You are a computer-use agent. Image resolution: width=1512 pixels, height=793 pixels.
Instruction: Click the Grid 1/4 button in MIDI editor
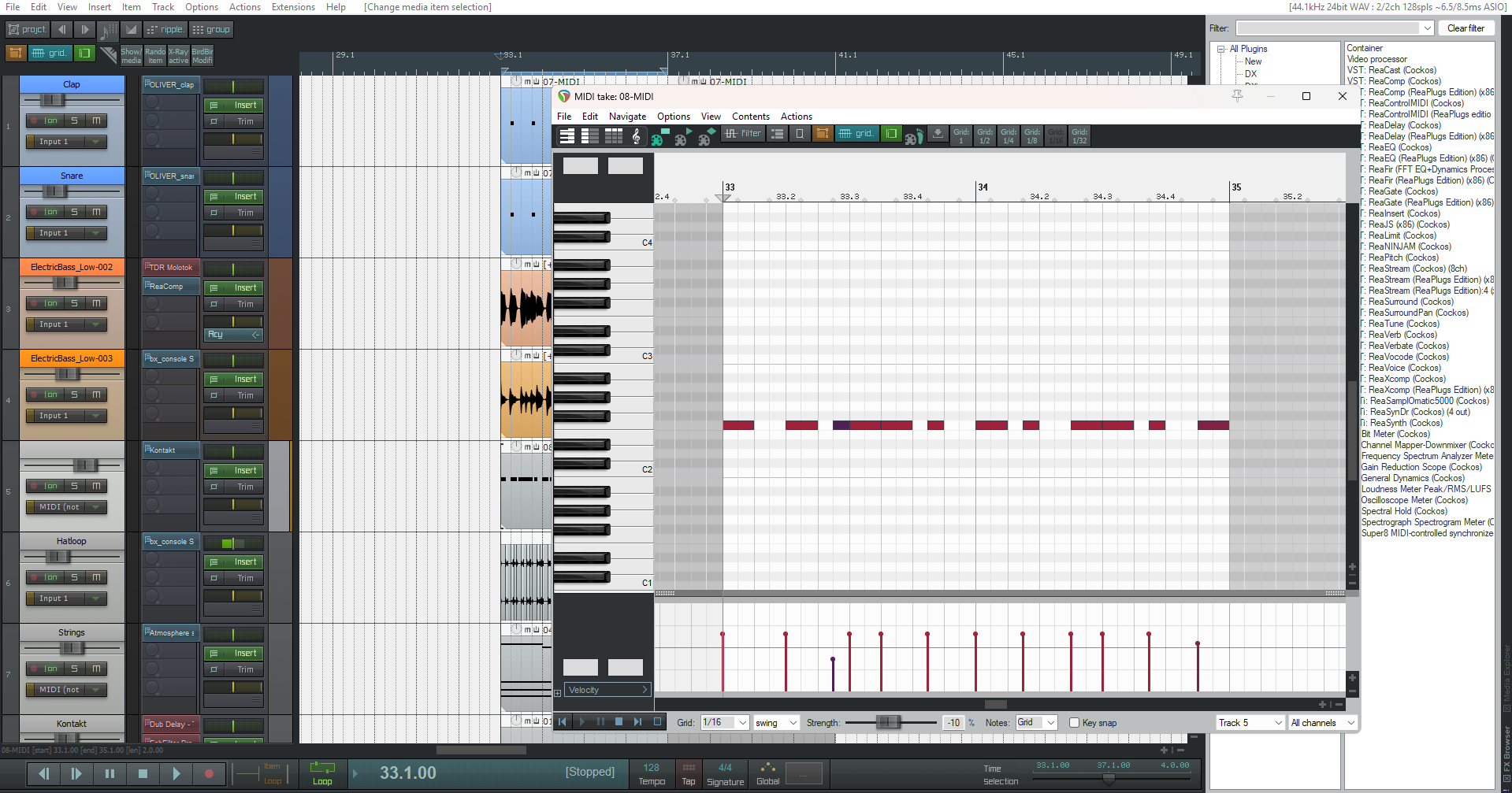(x=1009, y=135)
